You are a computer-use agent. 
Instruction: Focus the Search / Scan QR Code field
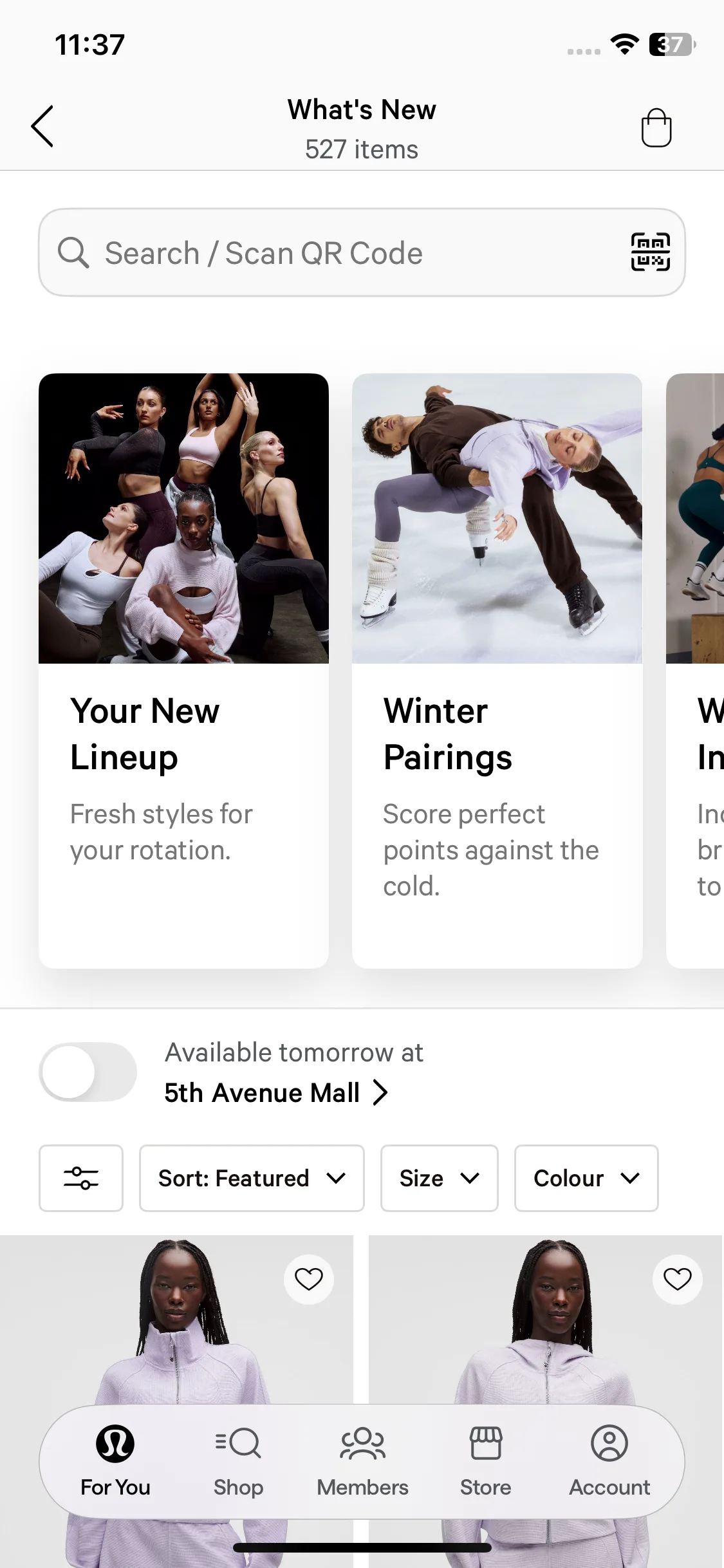point(362,252)
